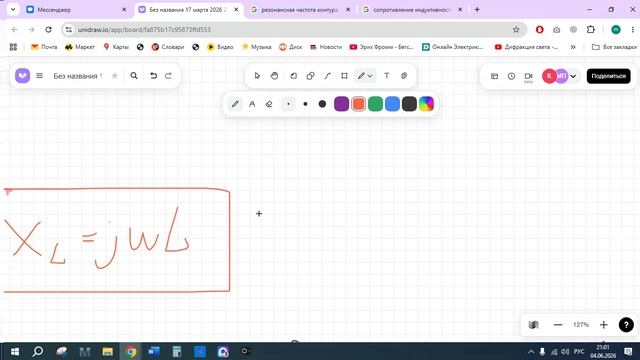This screenshot has height=360, width=640.
Task: Click the 127% zoom level
Action: pos(581,325)
